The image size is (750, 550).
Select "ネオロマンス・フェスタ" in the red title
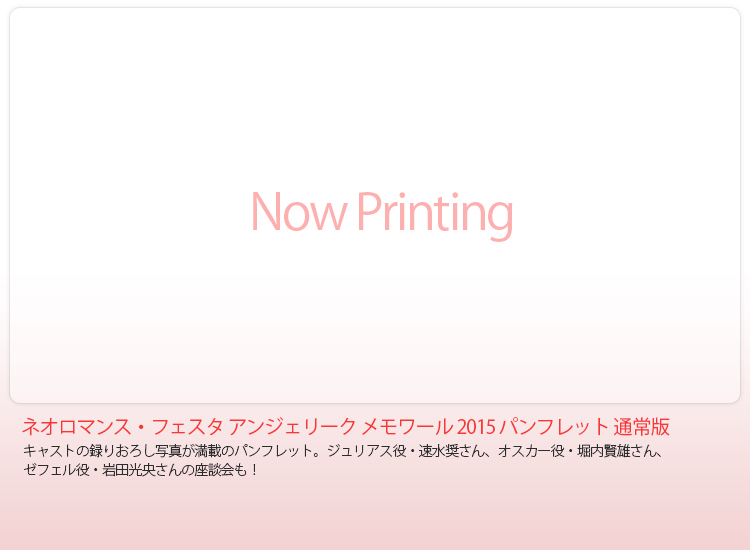click(122, 427)
